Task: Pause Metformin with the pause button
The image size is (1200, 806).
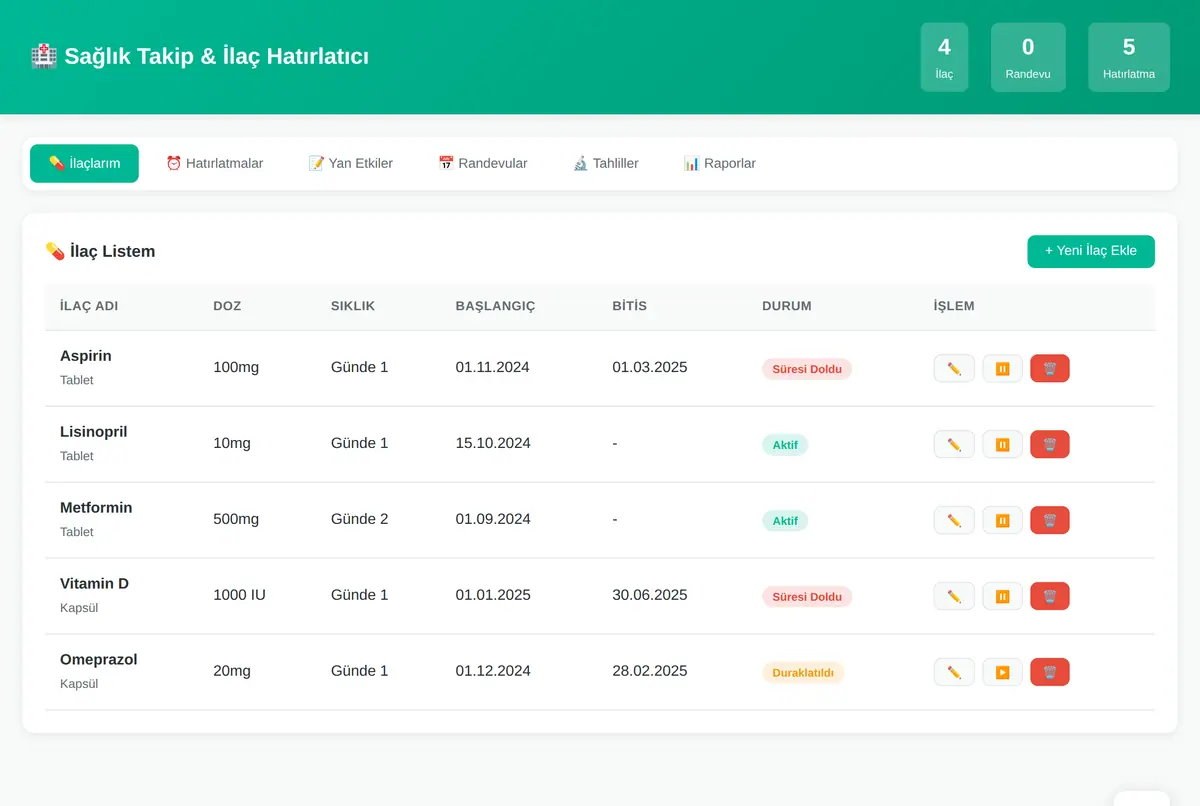Action: tap(1002, 520)
